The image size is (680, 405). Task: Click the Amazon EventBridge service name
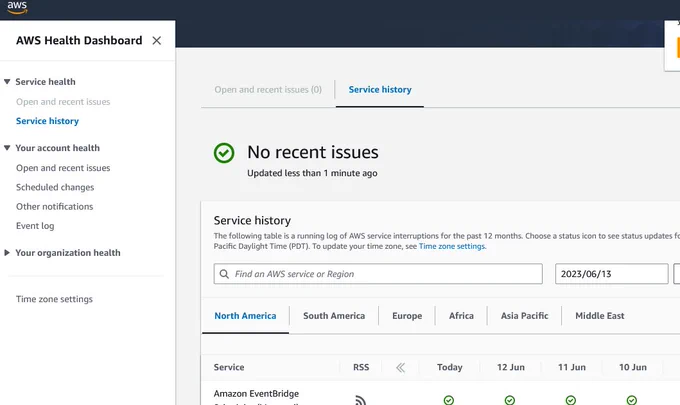click(x=256, y=394)
